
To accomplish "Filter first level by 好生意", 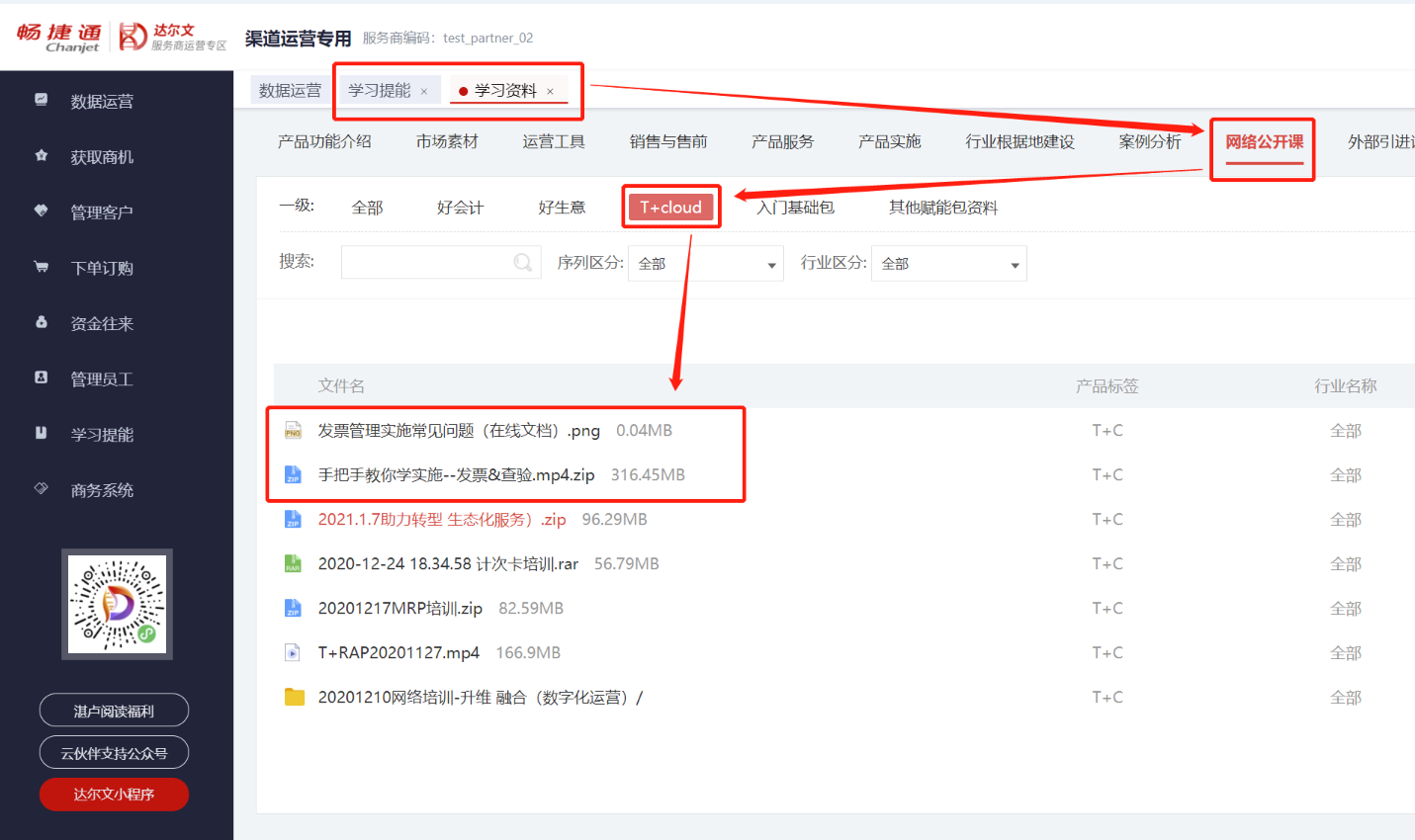I will tap(562, 208).
